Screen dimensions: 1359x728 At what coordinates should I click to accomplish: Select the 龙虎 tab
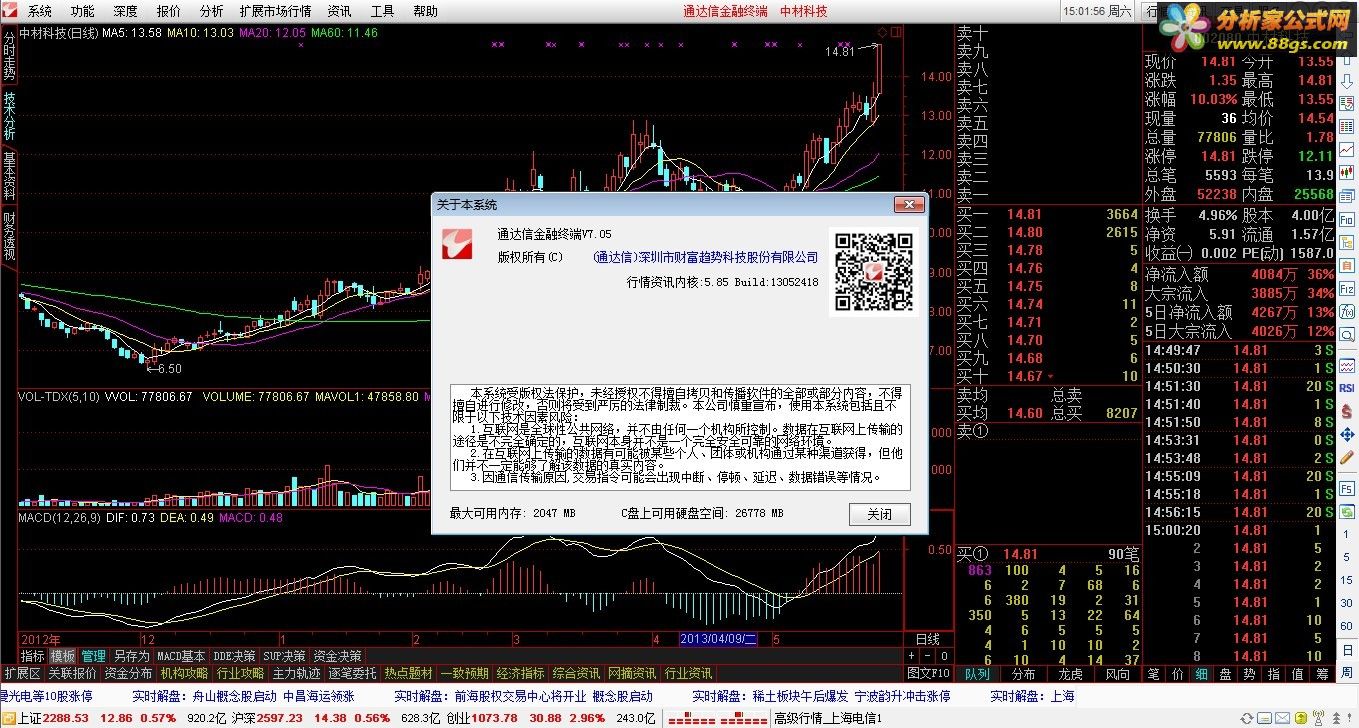1070,674
